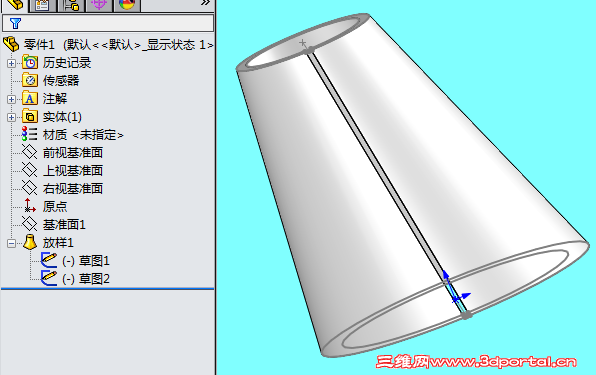Click the 基准面1 plane icon
Image resolution: width=596 pixels, height=375 pixels.
tap(30, 224)
